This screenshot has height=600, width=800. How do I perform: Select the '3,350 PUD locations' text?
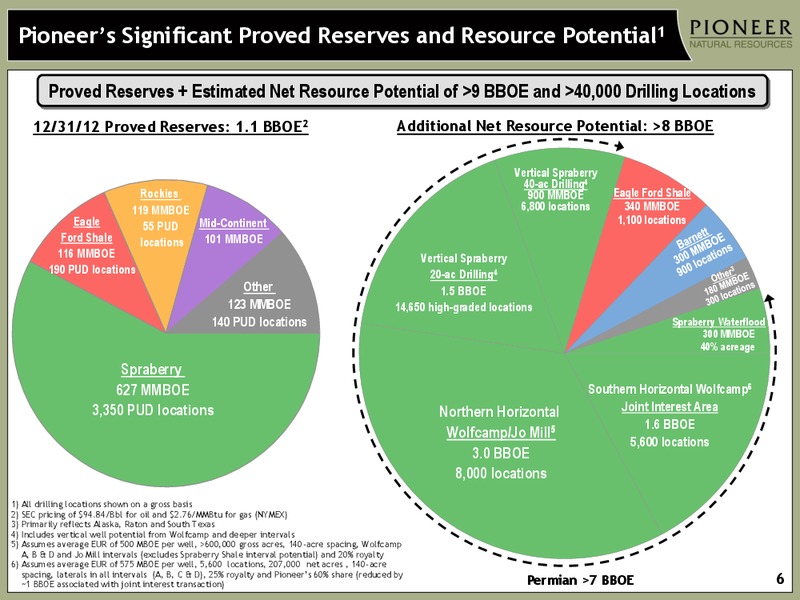click(153, 410)
